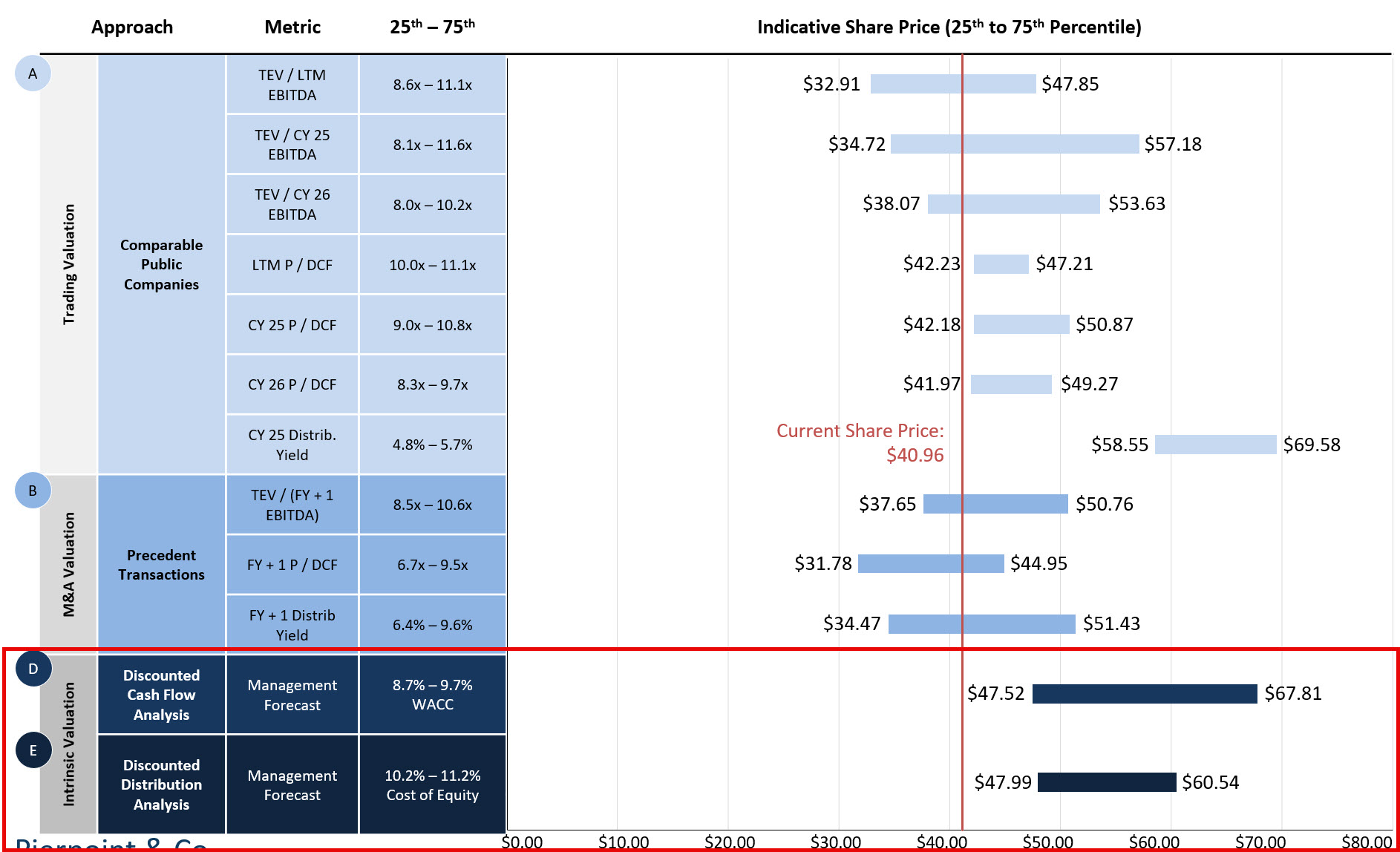1400x852 pixels.
Task: Select the TEV / CY 26 EBITDA cell
Action: [x=292, y=204]
